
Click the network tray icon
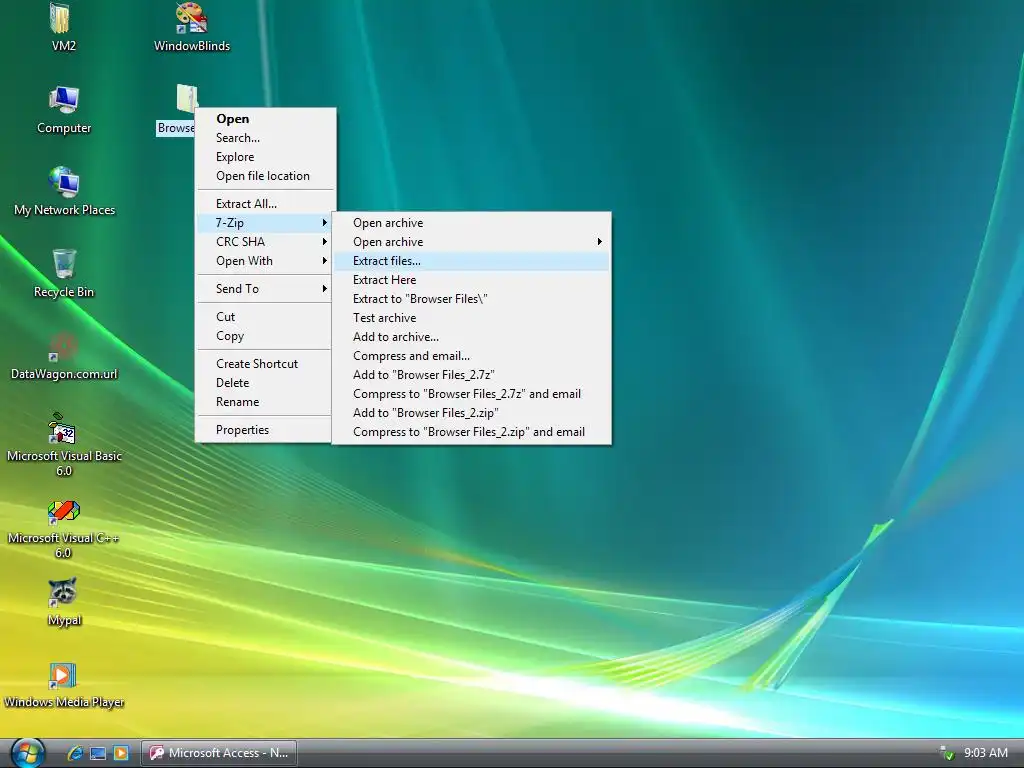945,753
